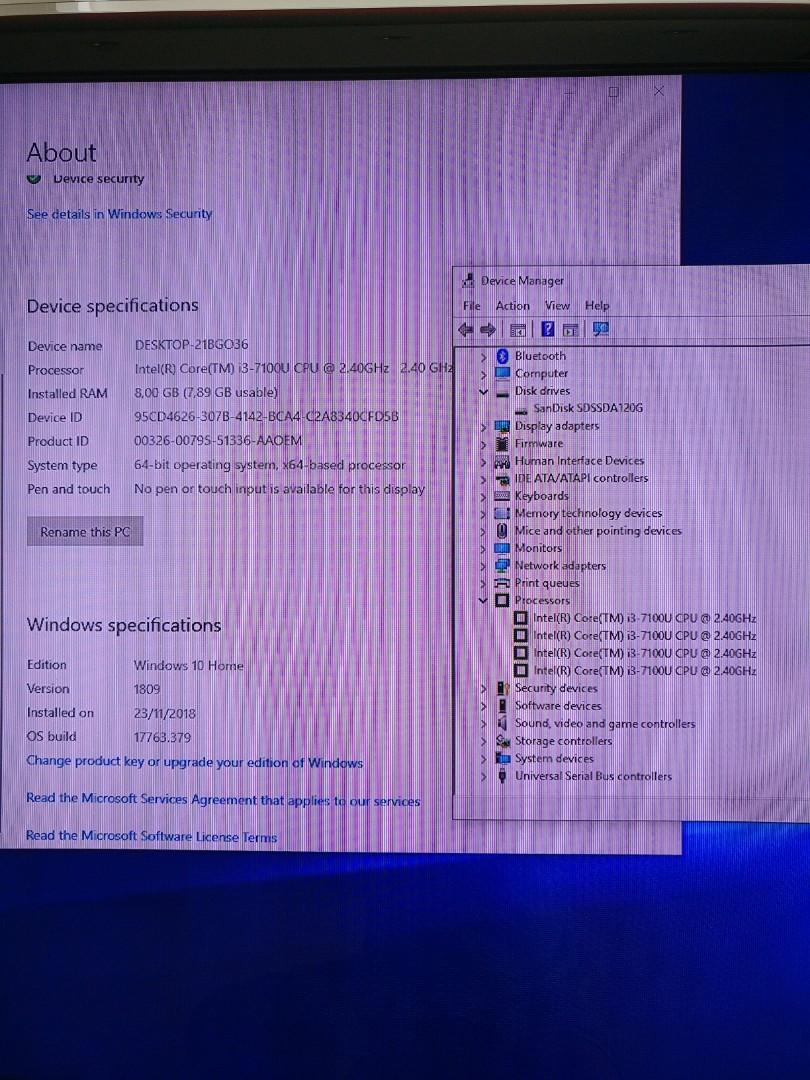Click the Security devices icon
Viewport: 810px width, 1080px height.
tap(502, 688)
